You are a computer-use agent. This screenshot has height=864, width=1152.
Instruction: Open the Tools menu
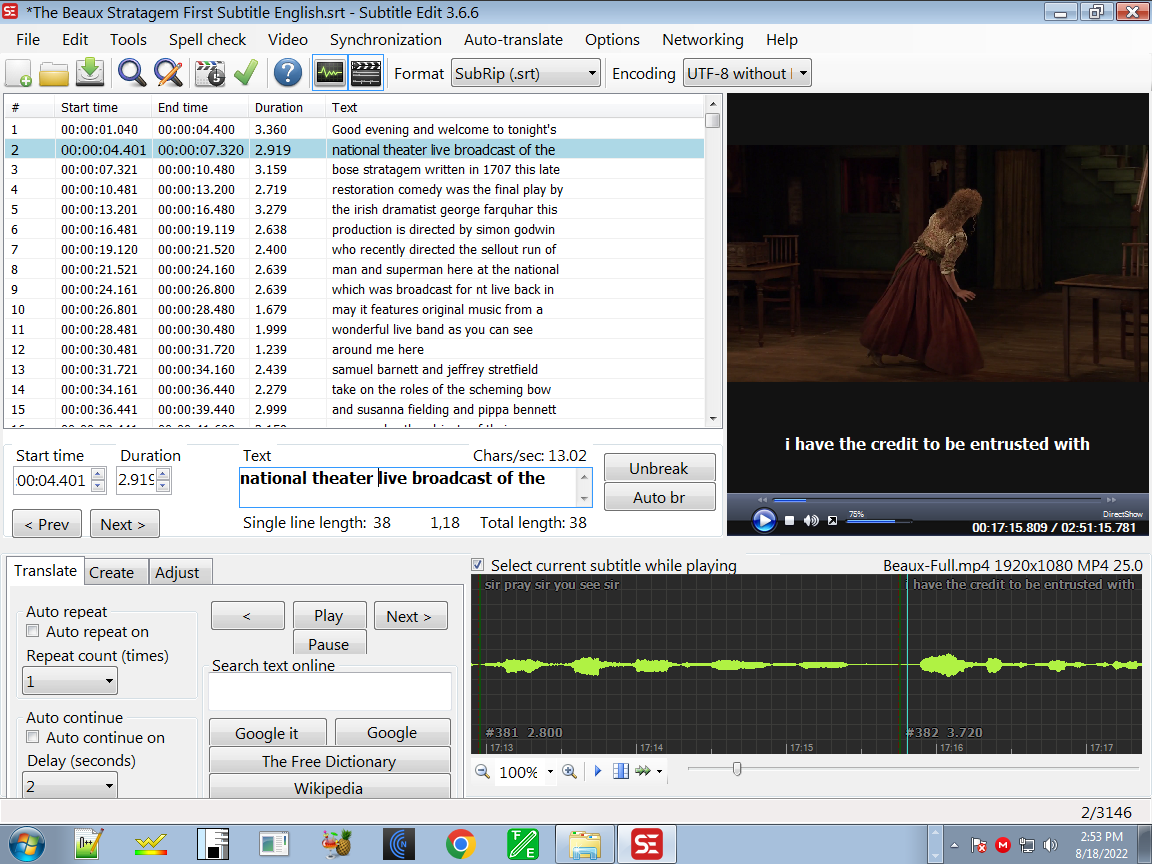(128, 40)
